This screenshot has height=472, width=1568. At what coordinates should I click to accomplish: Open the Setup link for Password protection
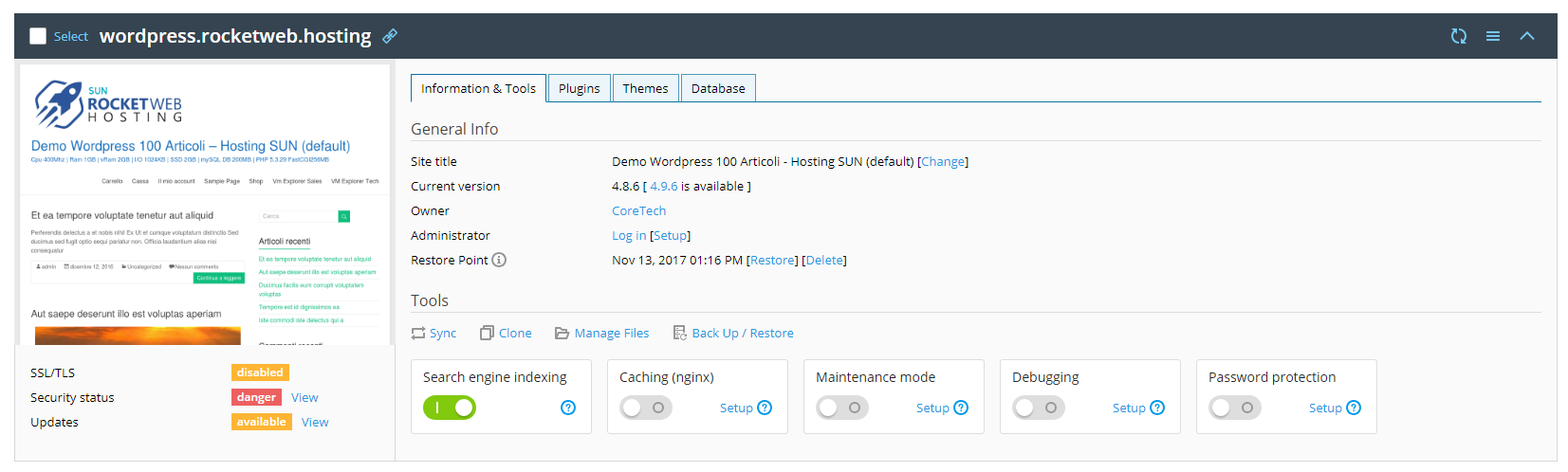[1324, 408]
